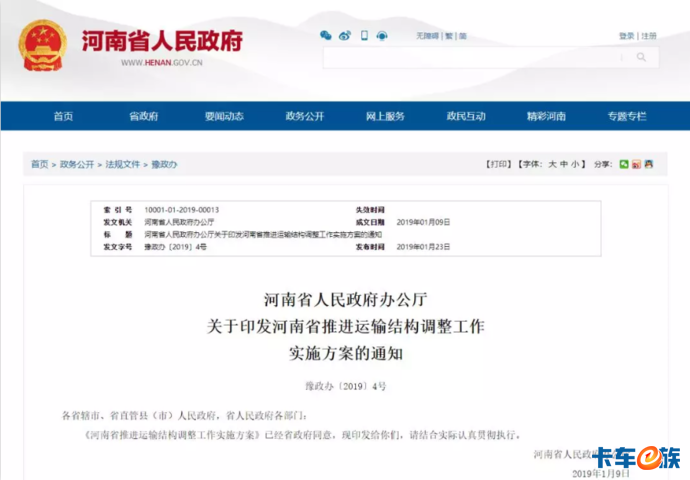Set font size to 大 (large)

pos(548,163)
